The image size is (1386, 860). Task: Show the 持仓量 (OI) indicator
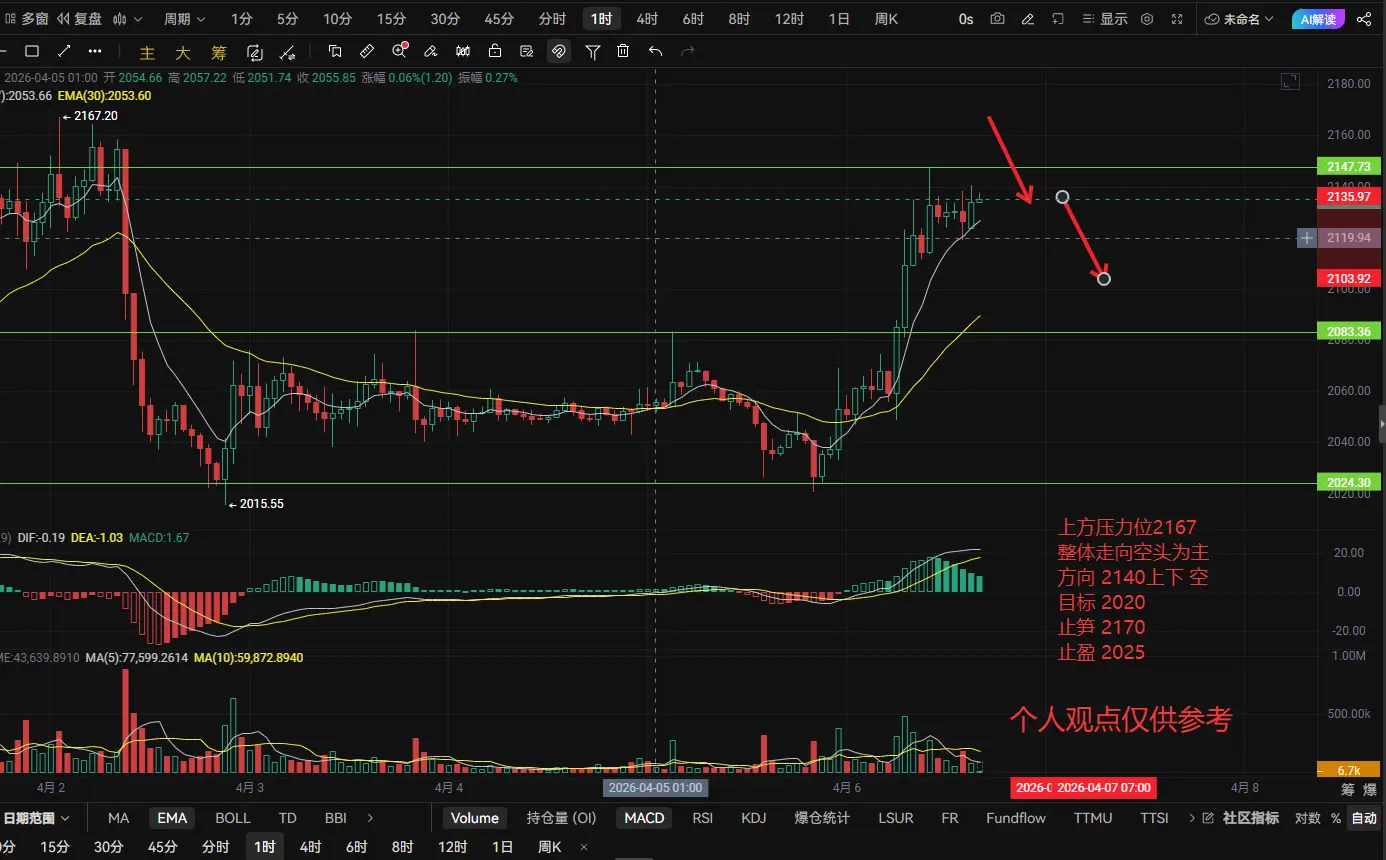coord(562,818)
